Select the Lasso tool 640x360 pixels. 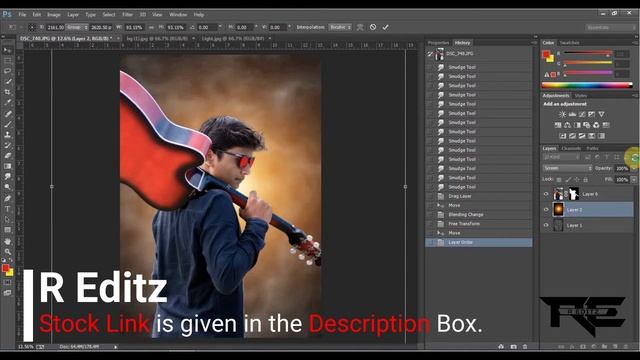[x=7, y=71]
